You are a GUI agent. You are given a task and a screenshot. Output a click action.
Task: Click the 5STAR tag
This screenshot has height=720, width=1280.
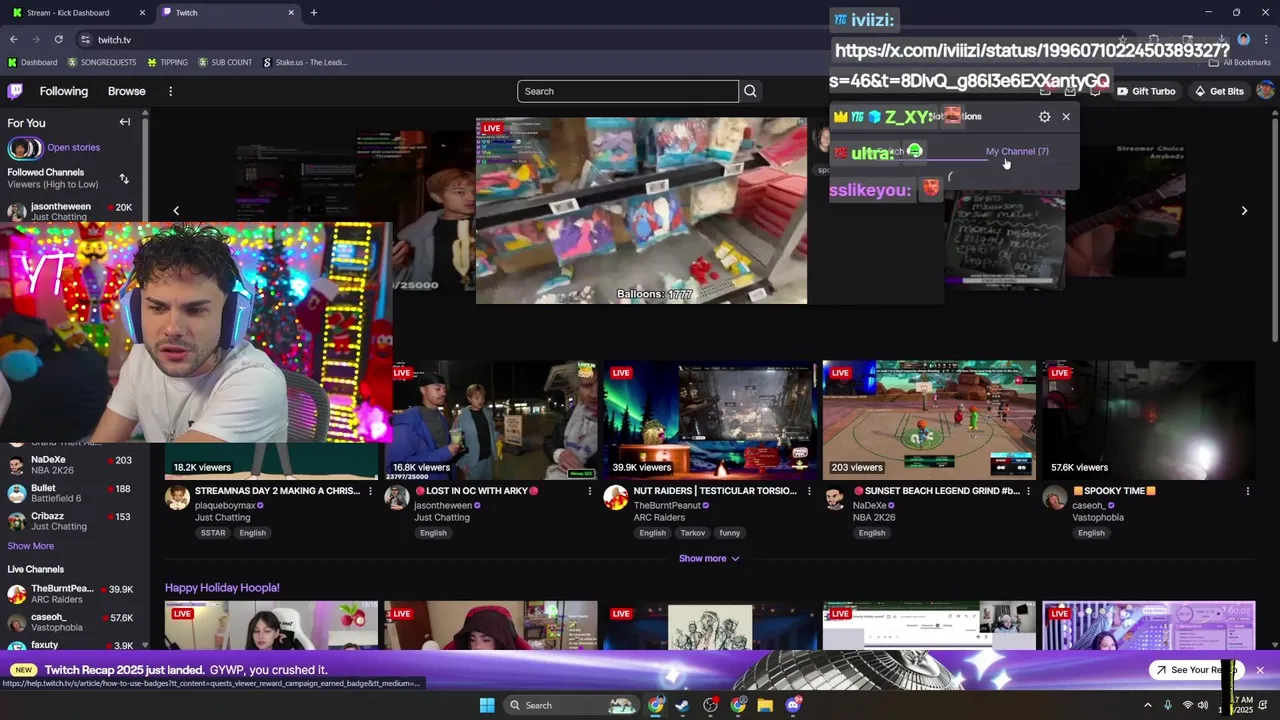coord(213,533)
